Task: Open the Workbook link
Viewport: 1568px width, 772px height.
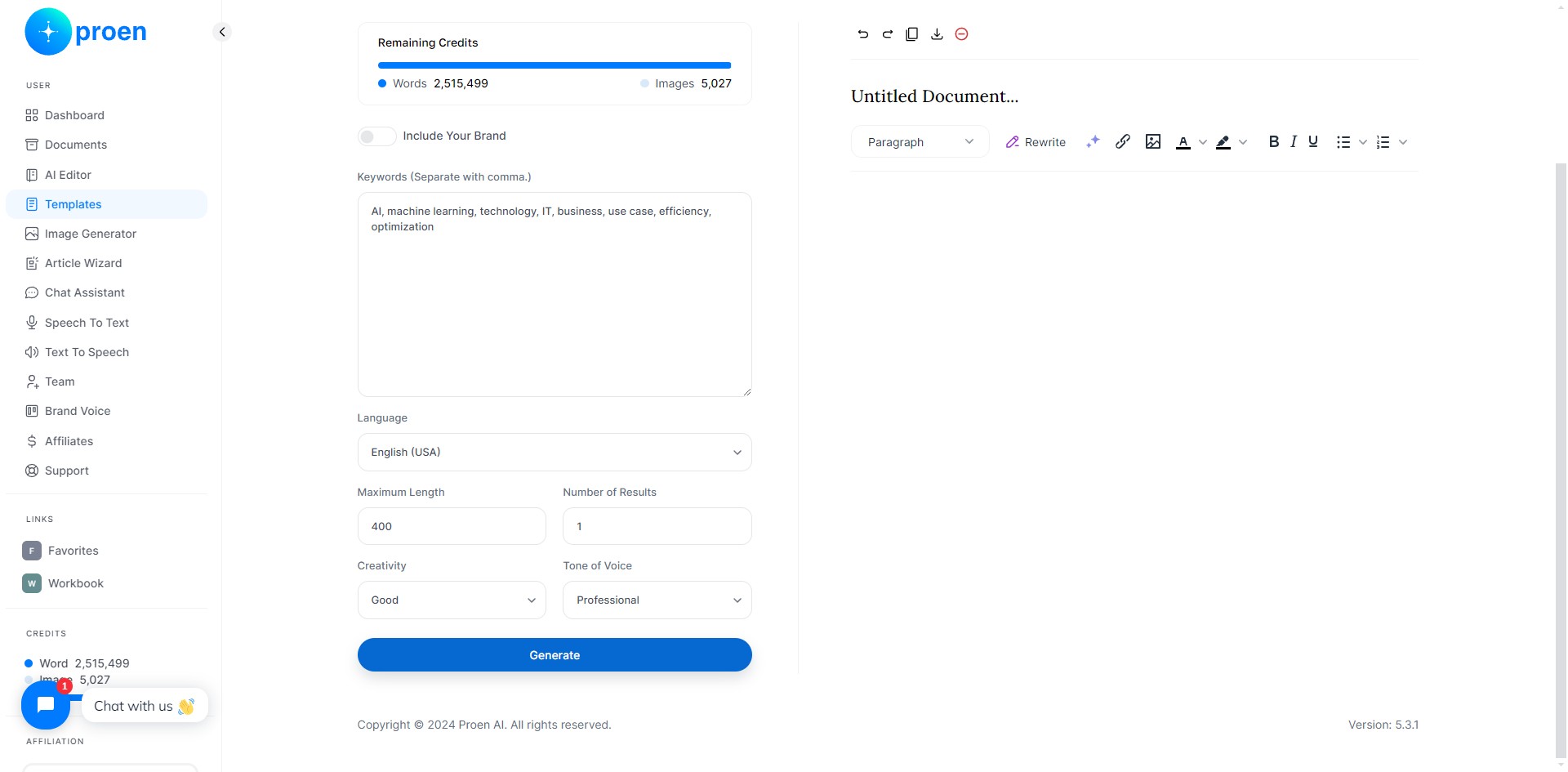Action: coord(106,583)
